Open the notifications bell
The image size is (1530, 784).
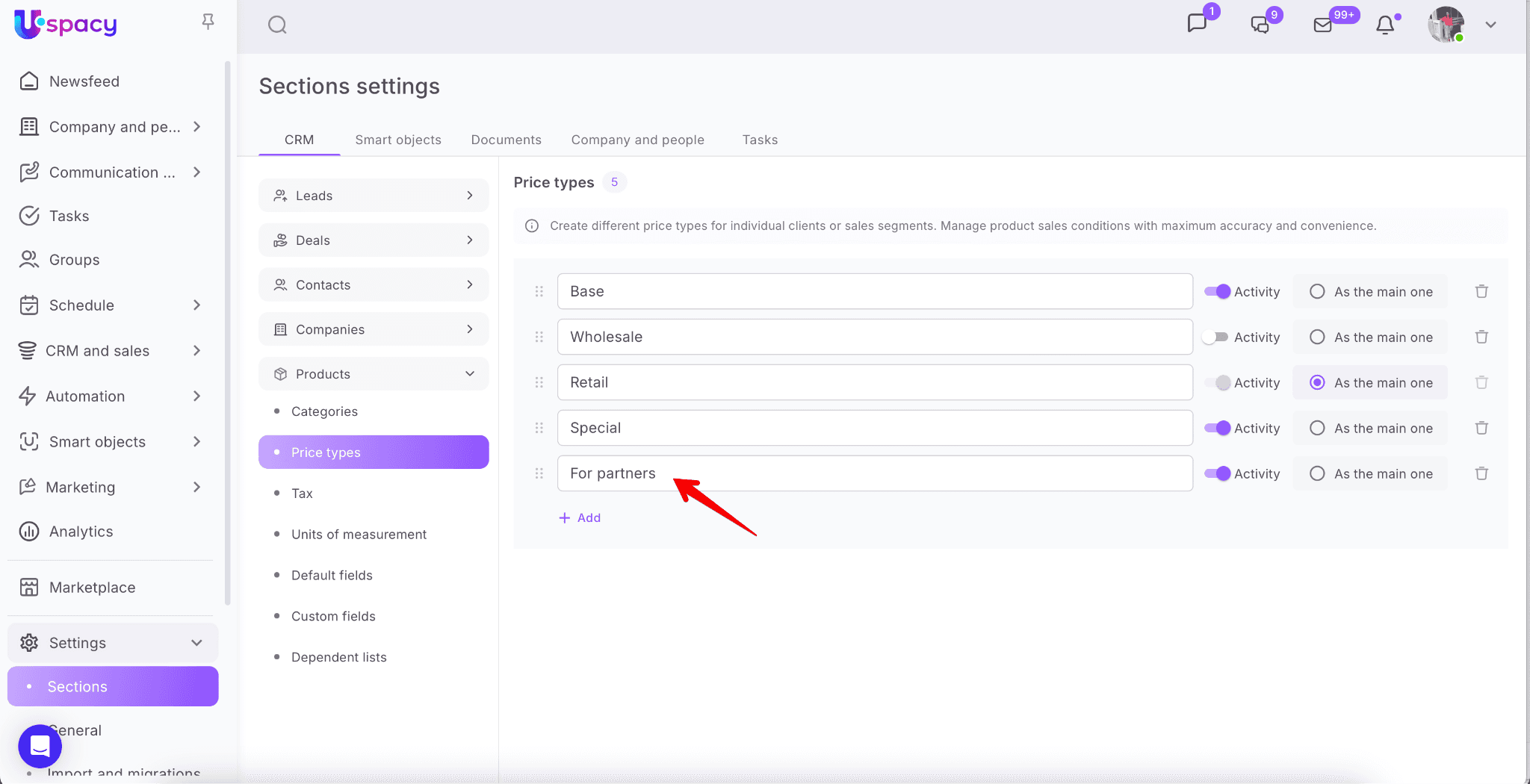pyautogui.click(x=1385, y=25)
